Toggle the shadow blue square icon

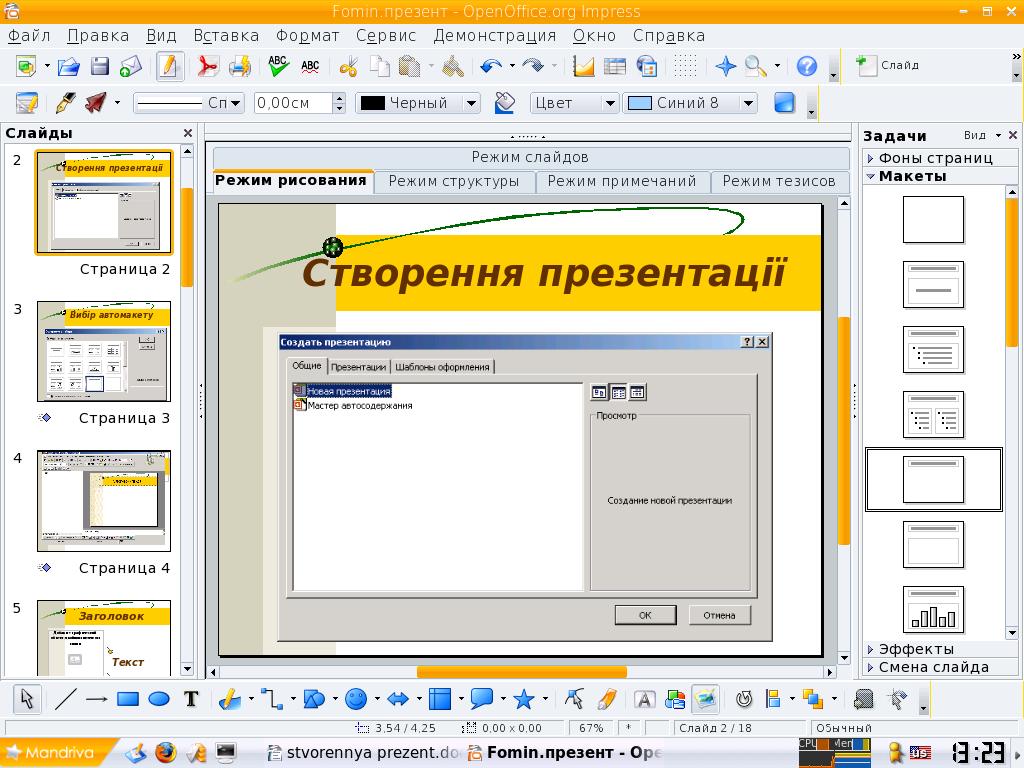pos(784,103)
